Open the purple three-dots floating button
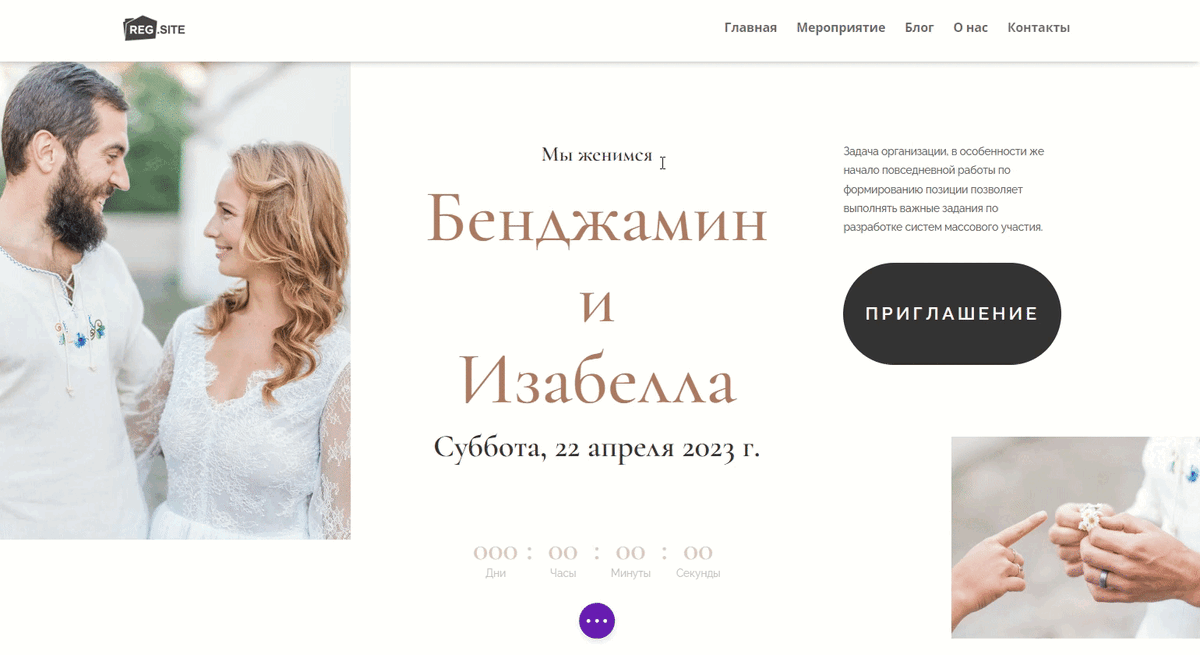This screenshot has height=655, width=1200. 597,621
